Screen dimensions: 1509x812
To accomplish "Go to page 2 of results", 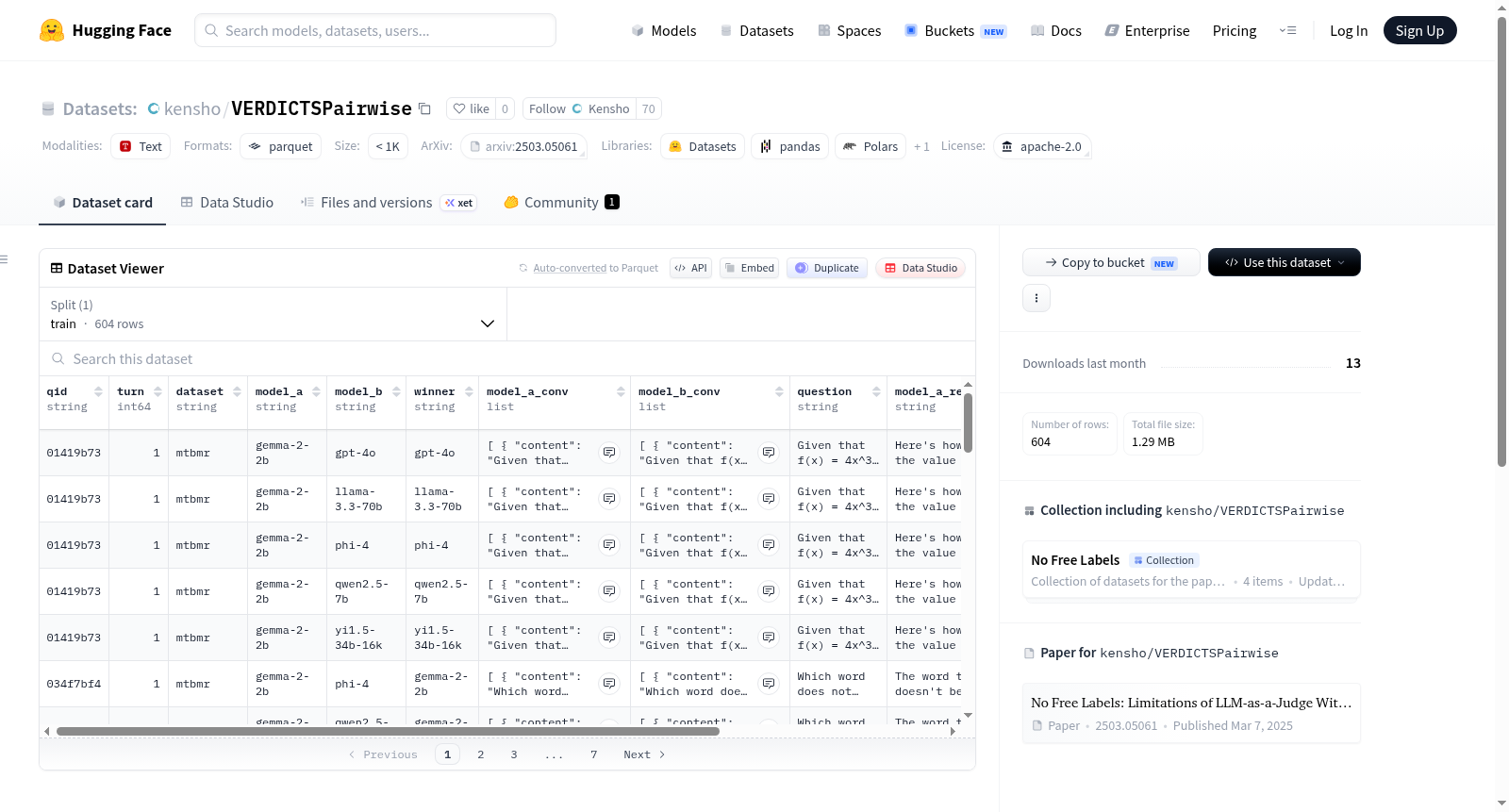I will pyautogui.click(x=481, y=754).
